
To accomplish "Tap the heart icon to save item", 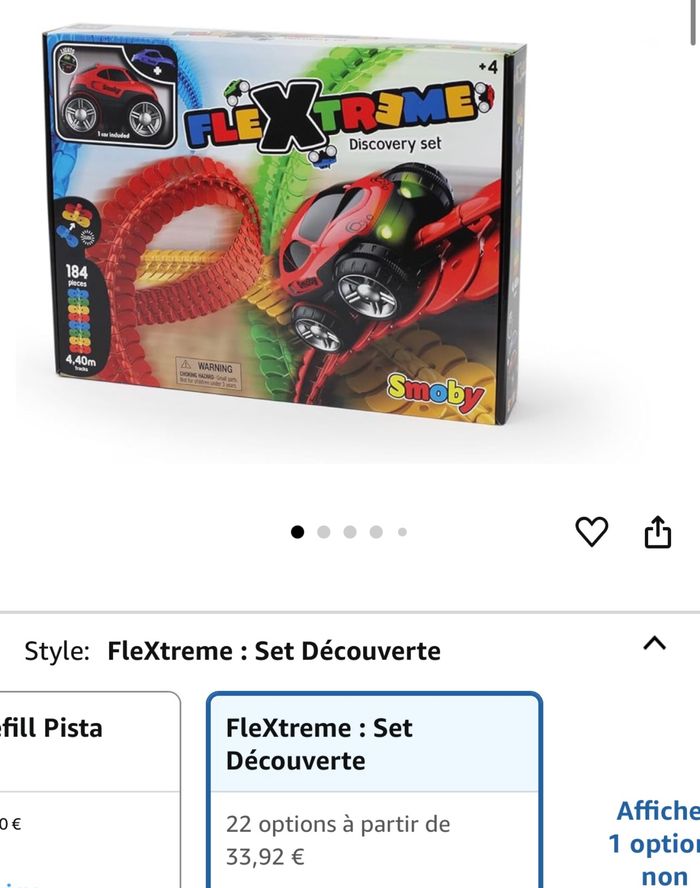I will pyautogui.click(x=591, y=532).
